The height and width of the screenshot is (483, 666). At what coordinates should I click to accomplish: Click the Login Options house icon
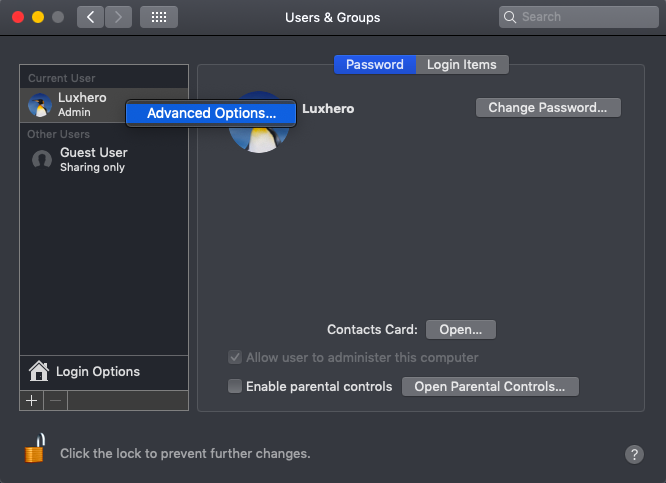39,372
